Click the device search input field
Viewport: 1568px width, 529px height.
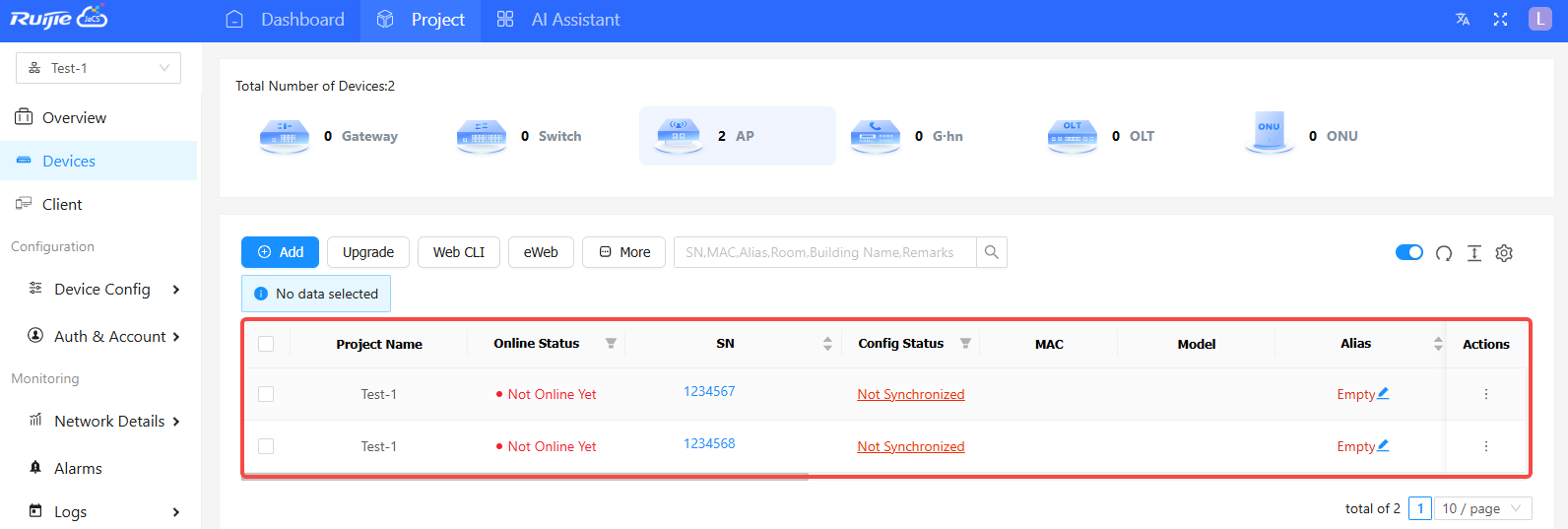click(823, 252)
